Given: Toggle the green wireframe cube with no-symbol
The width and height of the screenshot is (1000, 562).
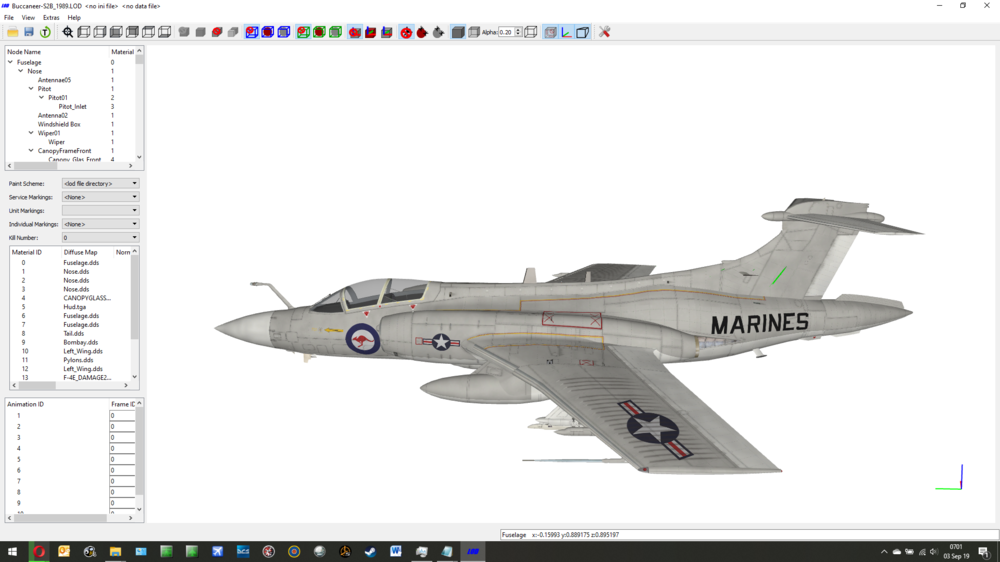Looking at the screenshot, I should tap(304, 32).
